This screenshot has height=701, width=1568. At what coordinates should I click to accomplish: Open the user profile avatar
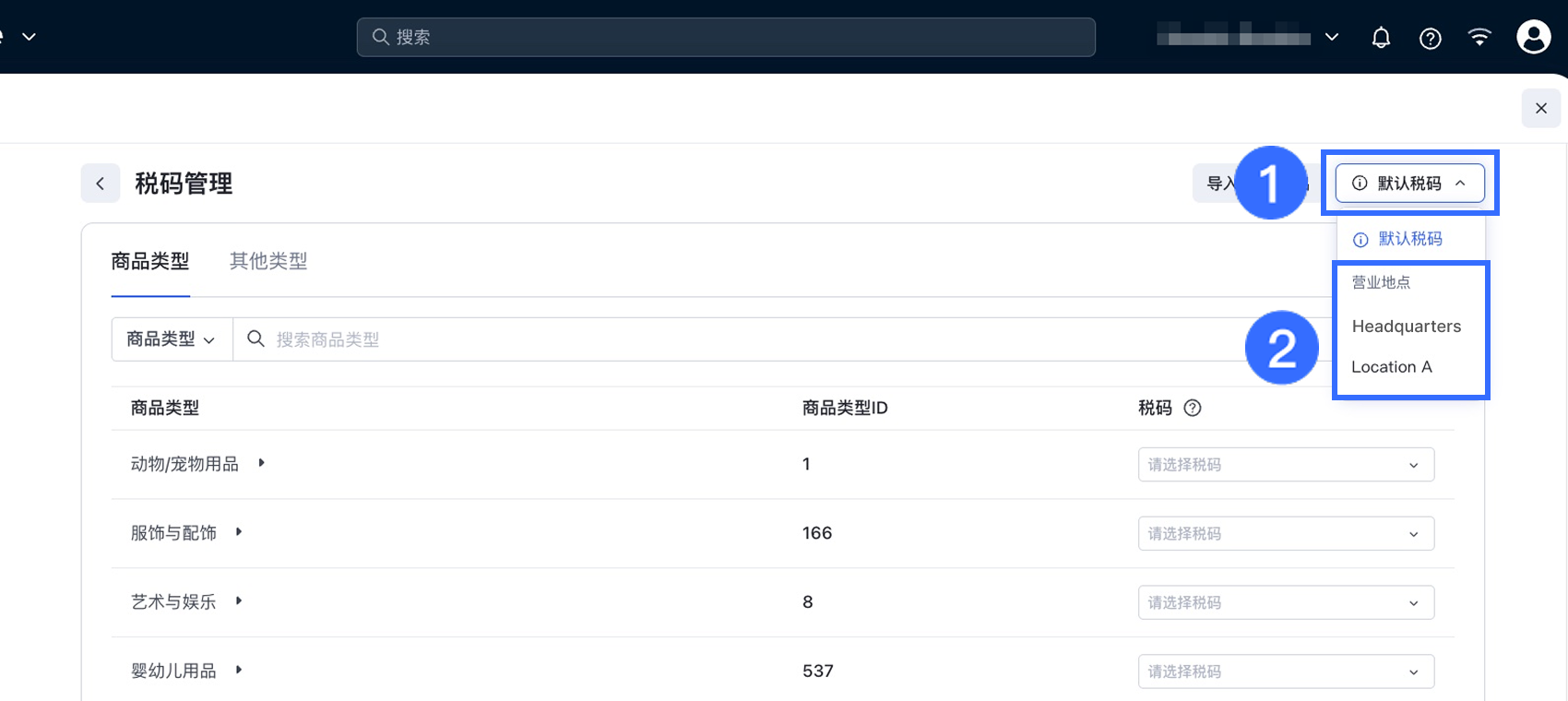point(1533,37)
